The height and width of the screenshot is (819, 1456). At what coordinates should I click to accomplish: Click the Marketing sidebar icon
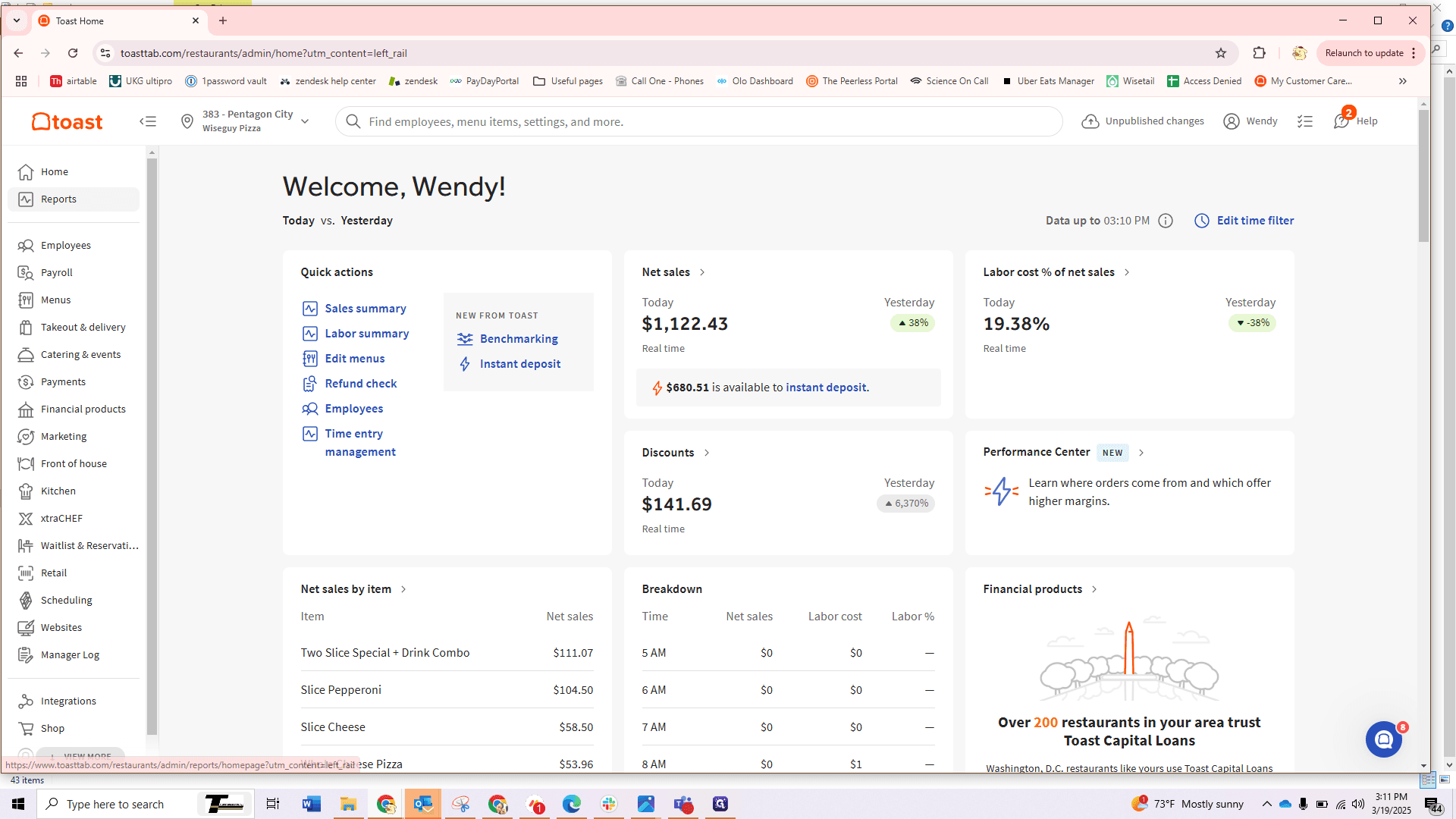[26, 437]
